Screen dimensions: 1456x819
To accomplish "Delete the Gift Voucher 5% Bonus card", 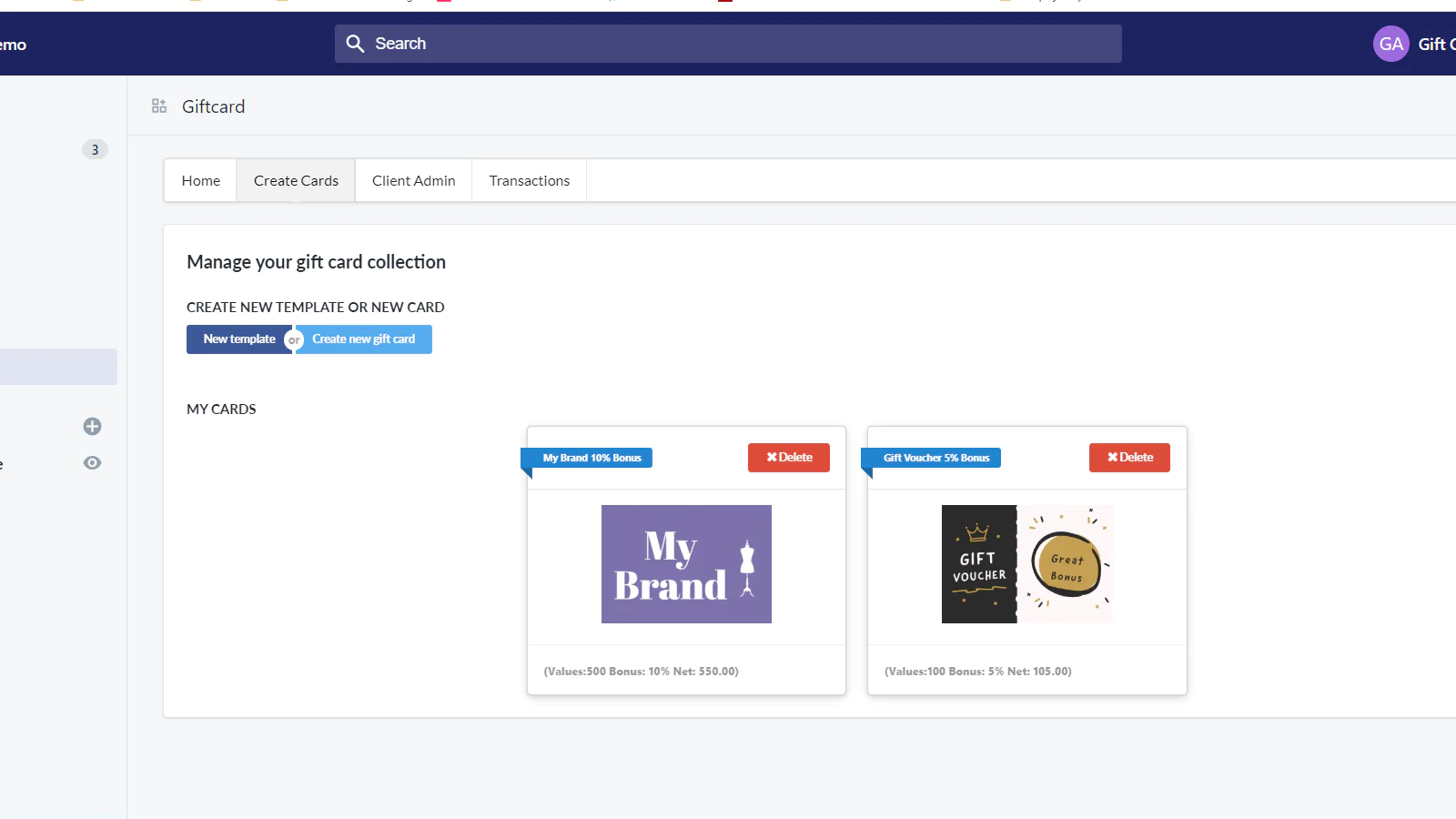I will coord(1129,458).
